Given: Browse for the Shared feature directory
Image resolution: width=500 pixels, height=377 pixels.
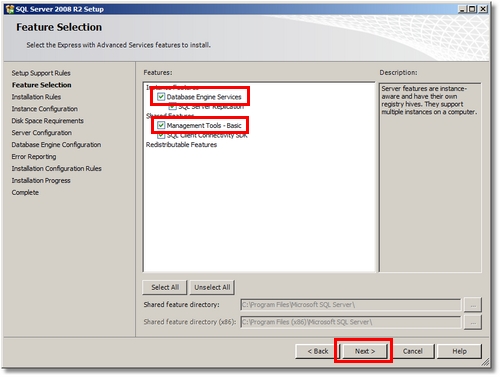Looking at the screenshot, I should (x=473, y=305).
